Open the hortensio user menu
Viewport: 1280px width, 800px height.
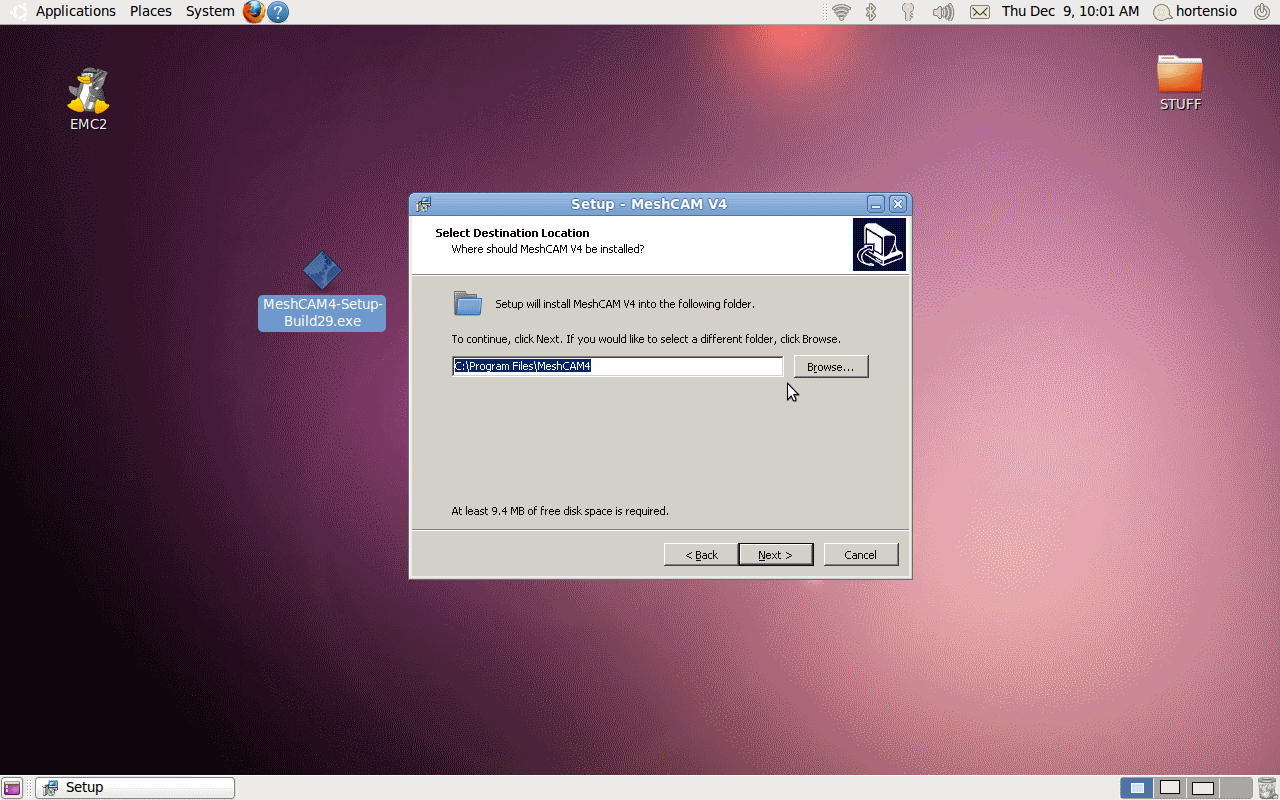(1196, 12)
